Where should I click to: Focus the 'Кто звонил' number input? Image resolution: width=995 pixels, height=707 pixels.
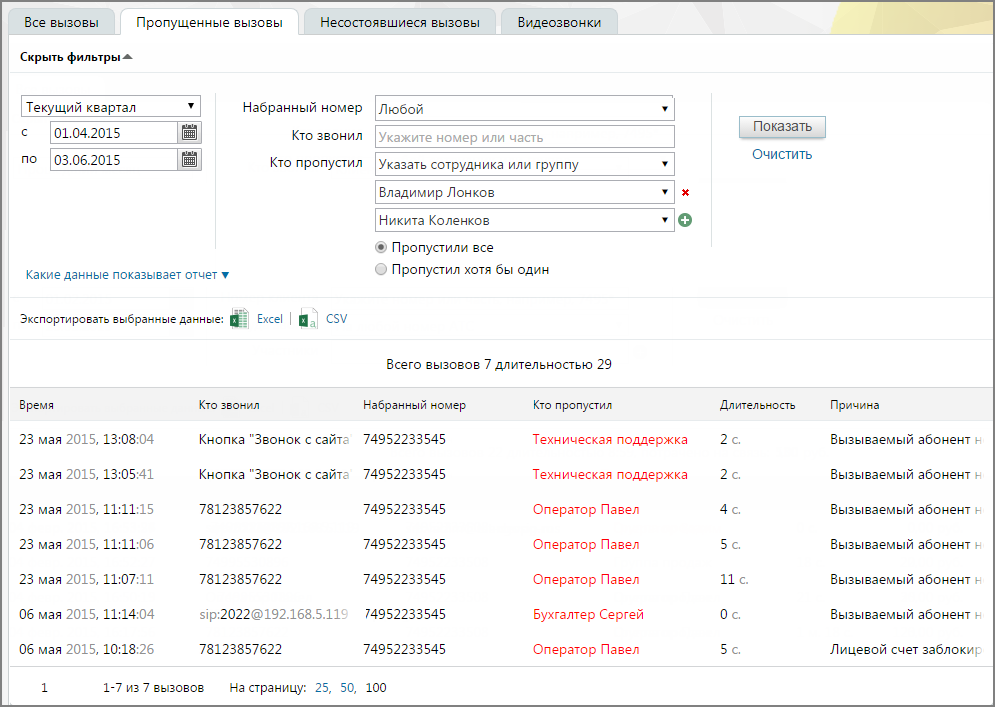point(525,136)
